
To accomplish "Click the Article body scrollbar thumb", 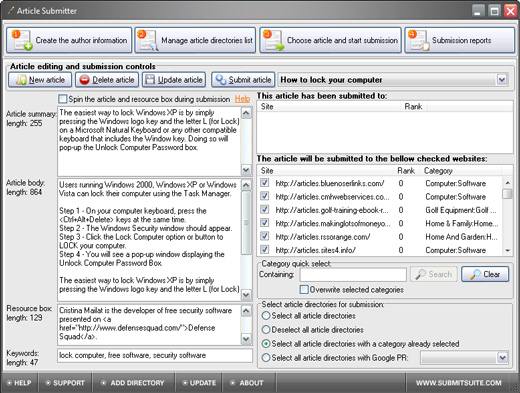I will pyautogui.click(x=246, y=222).
